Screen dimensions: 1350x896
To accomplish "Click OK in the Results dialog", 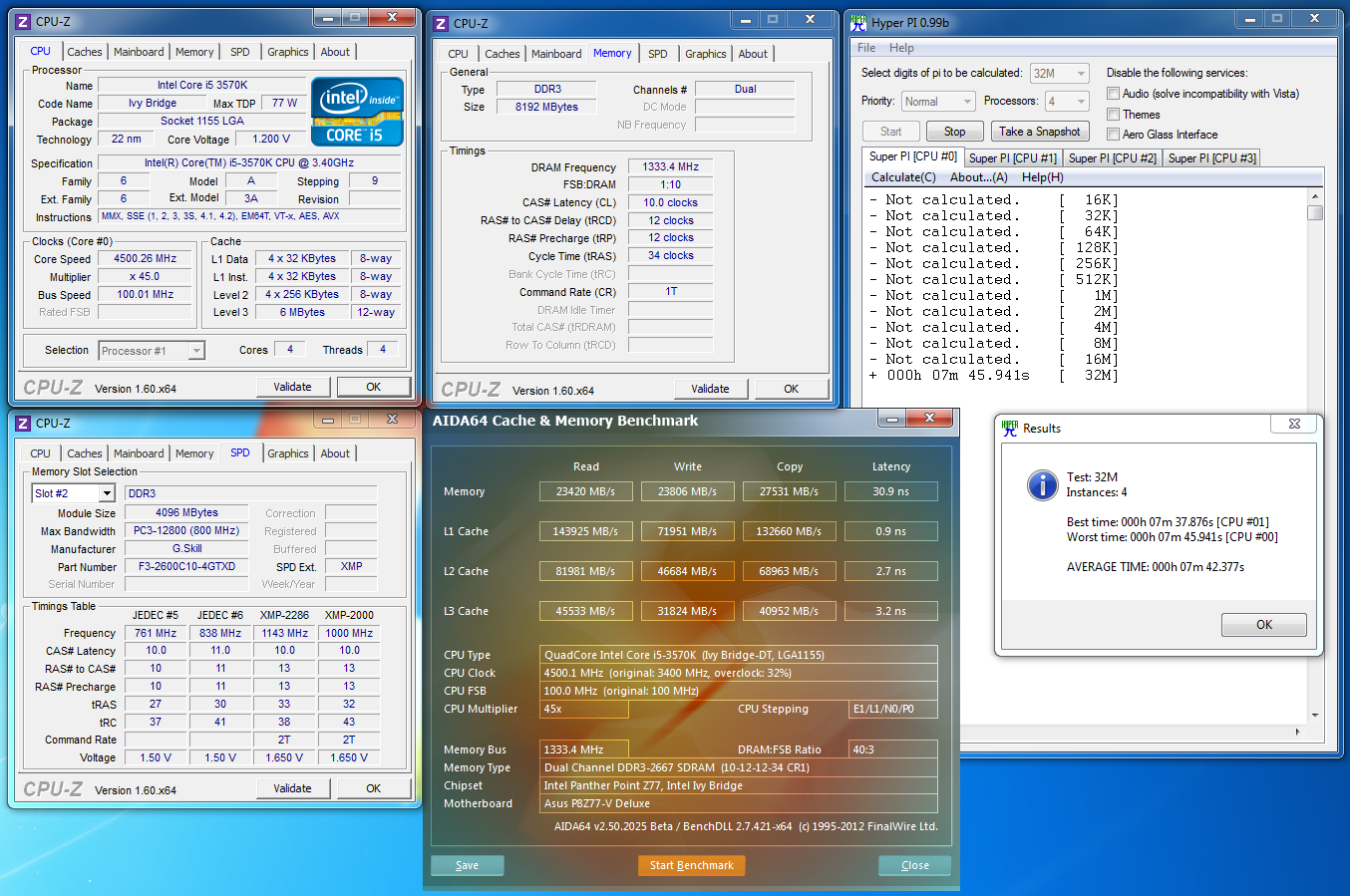I will [1264, 625].
